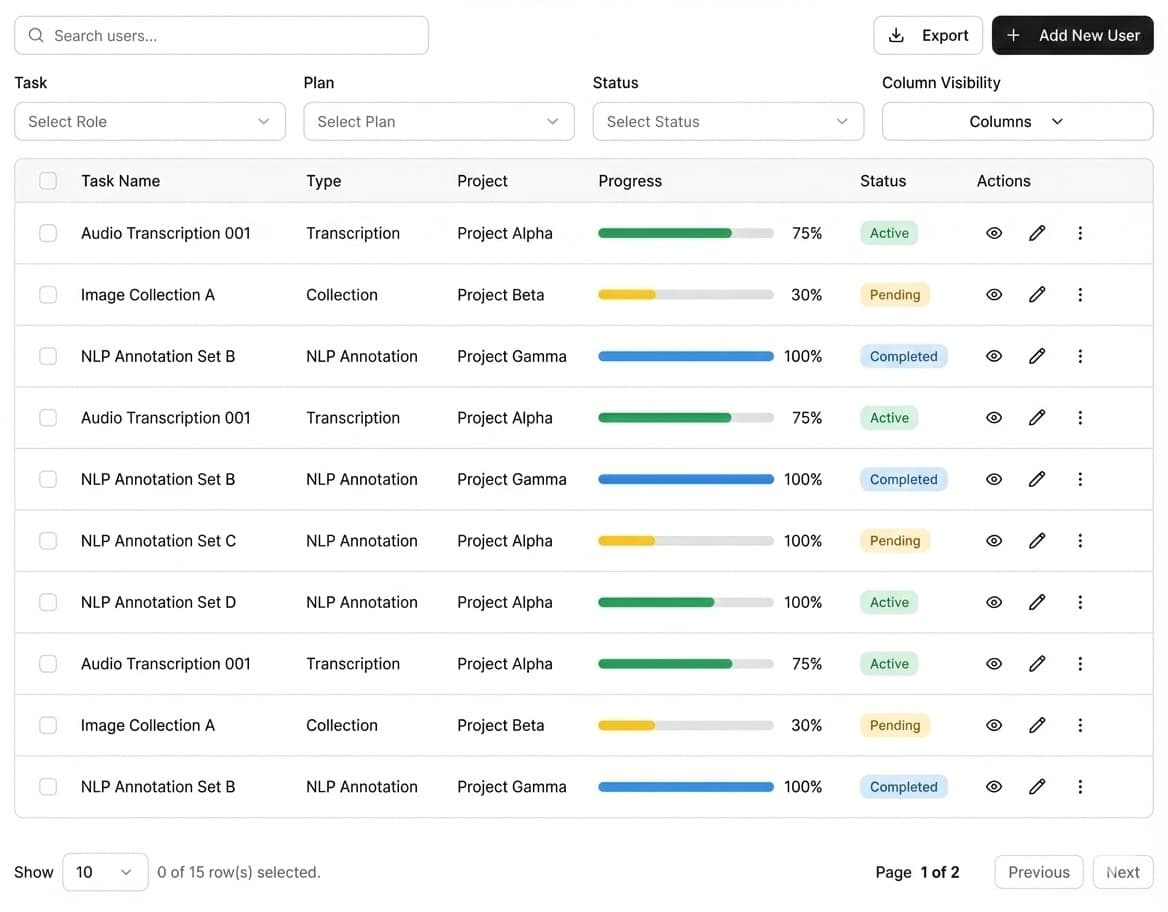Click the search magnifier icon in the search bar
Screen dimensions: 1168x912
(x=35, y=34)
